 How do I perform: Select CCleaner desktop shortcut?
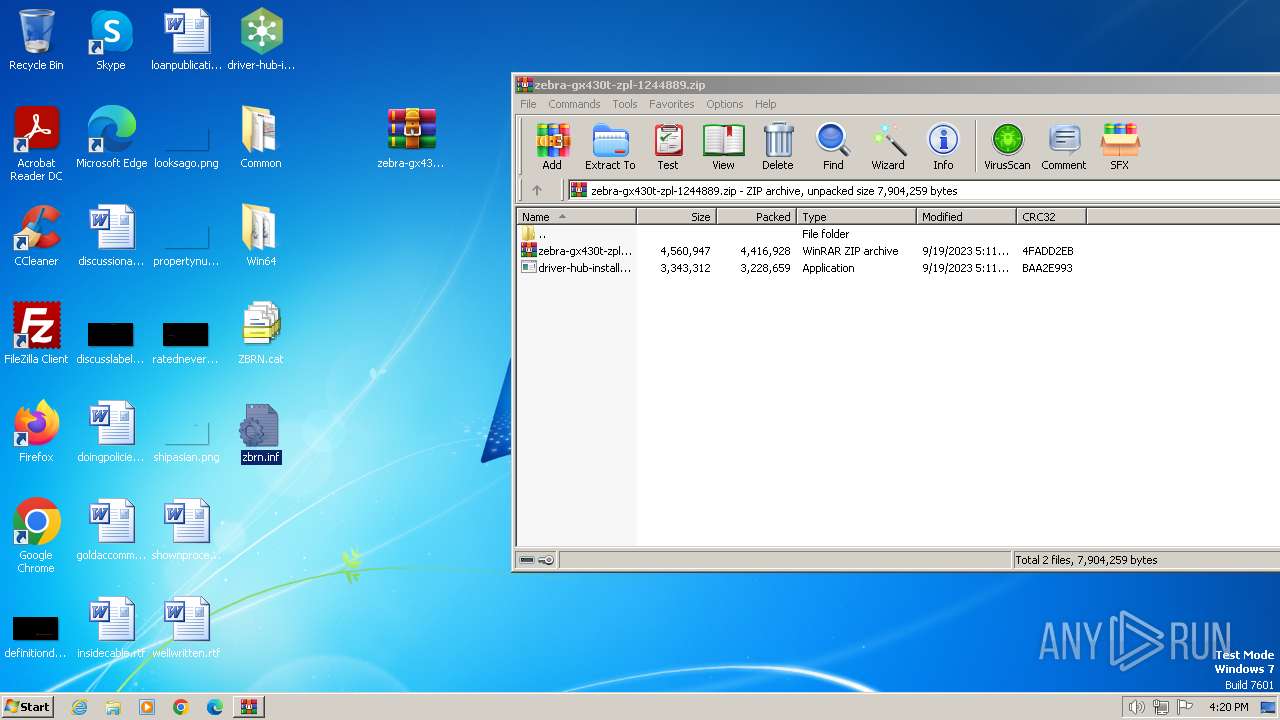[x=36, y=236]
